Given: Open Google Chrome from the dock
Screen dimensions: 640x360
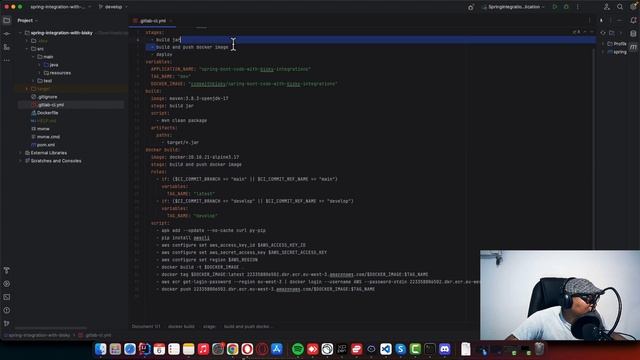Looking at the screenshot, I should click(232, 349).
